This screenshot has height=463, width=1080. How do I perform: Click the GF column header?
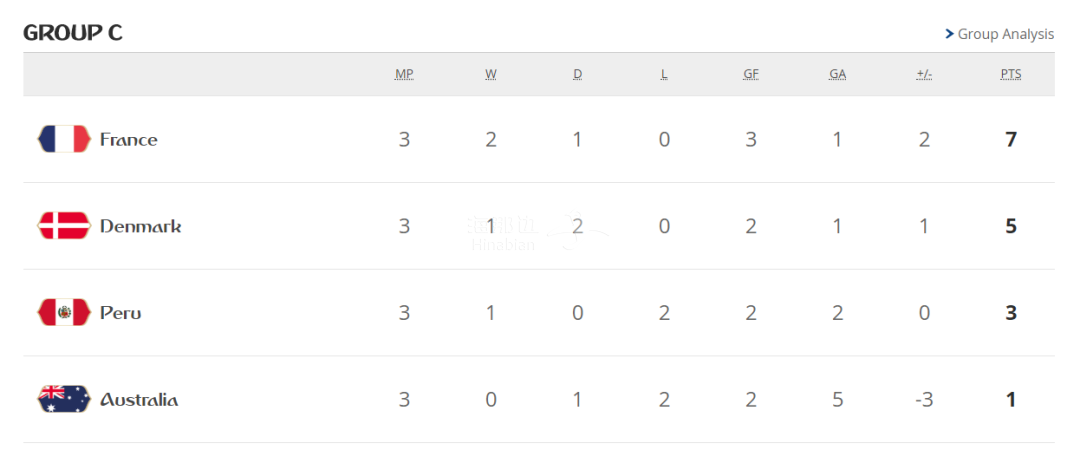click(751, 74)
